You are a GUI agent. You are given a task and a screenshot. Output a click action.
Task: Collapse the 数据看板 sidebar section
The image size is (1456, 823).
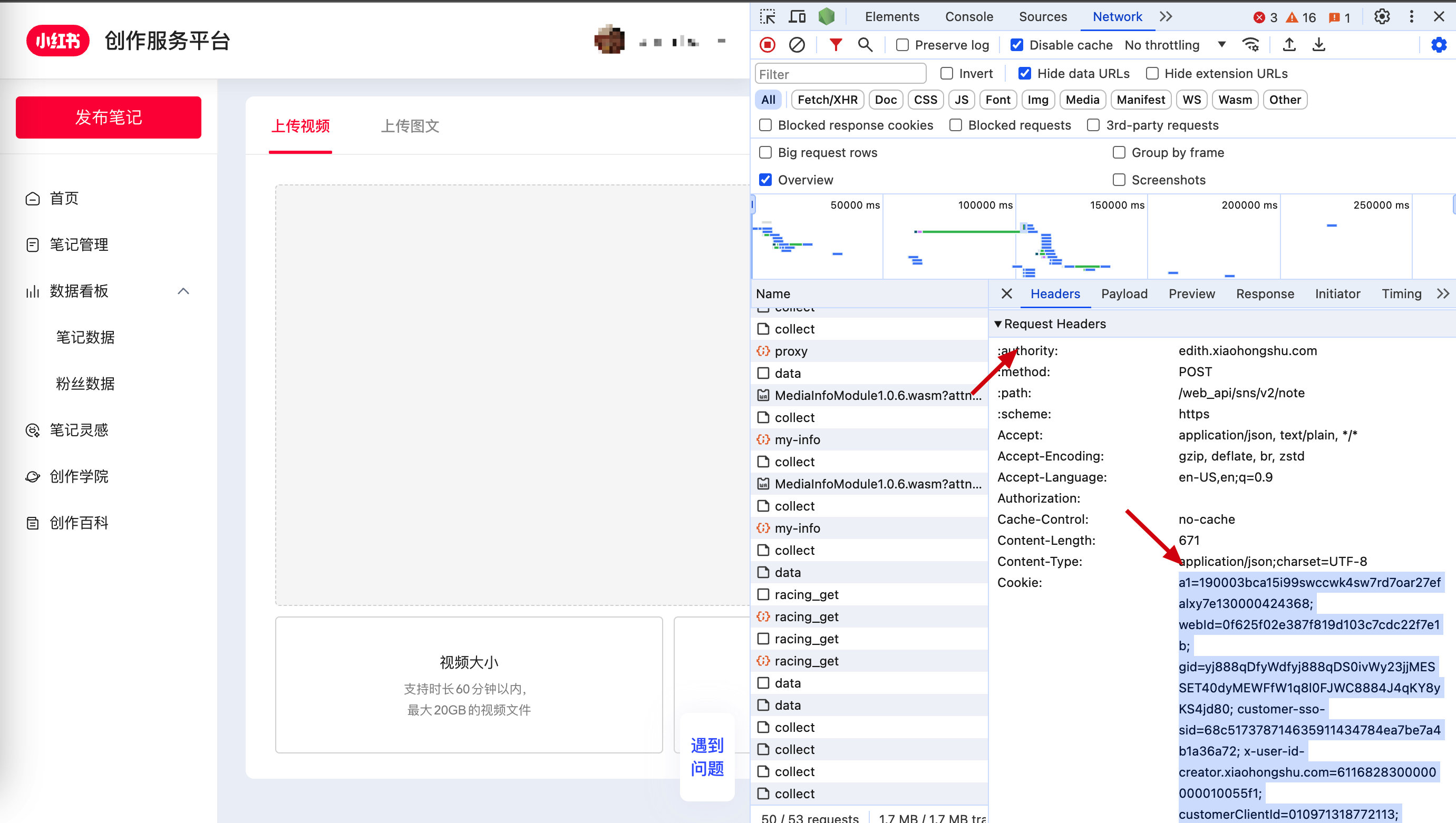(x=183, y=291)
